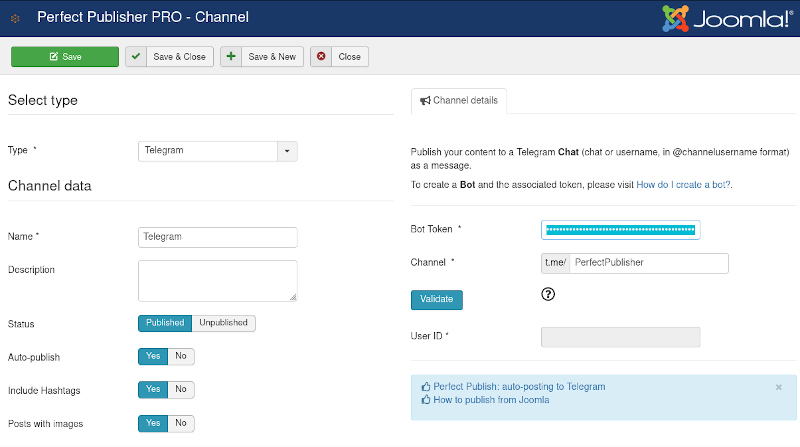Click the 'Bot Token' label

coord(431,229)
